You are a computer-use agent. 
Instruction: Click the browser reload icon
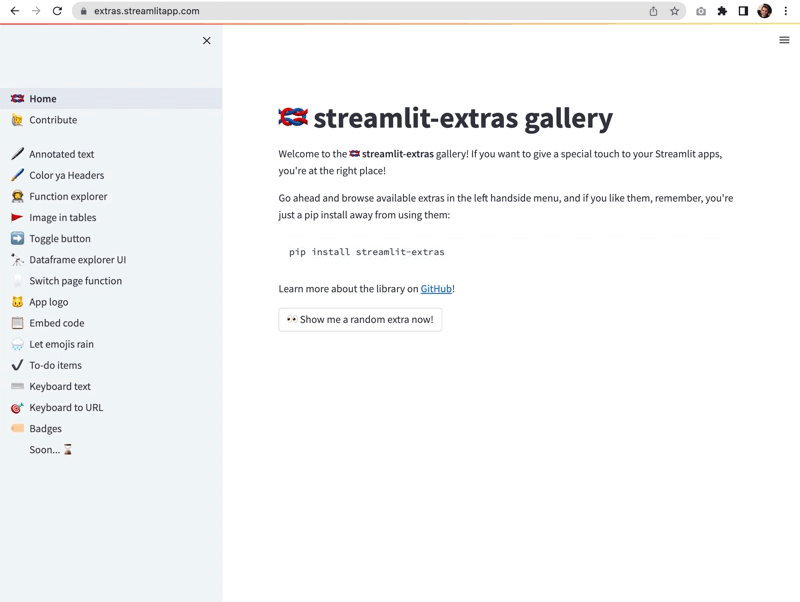(57, 11)
